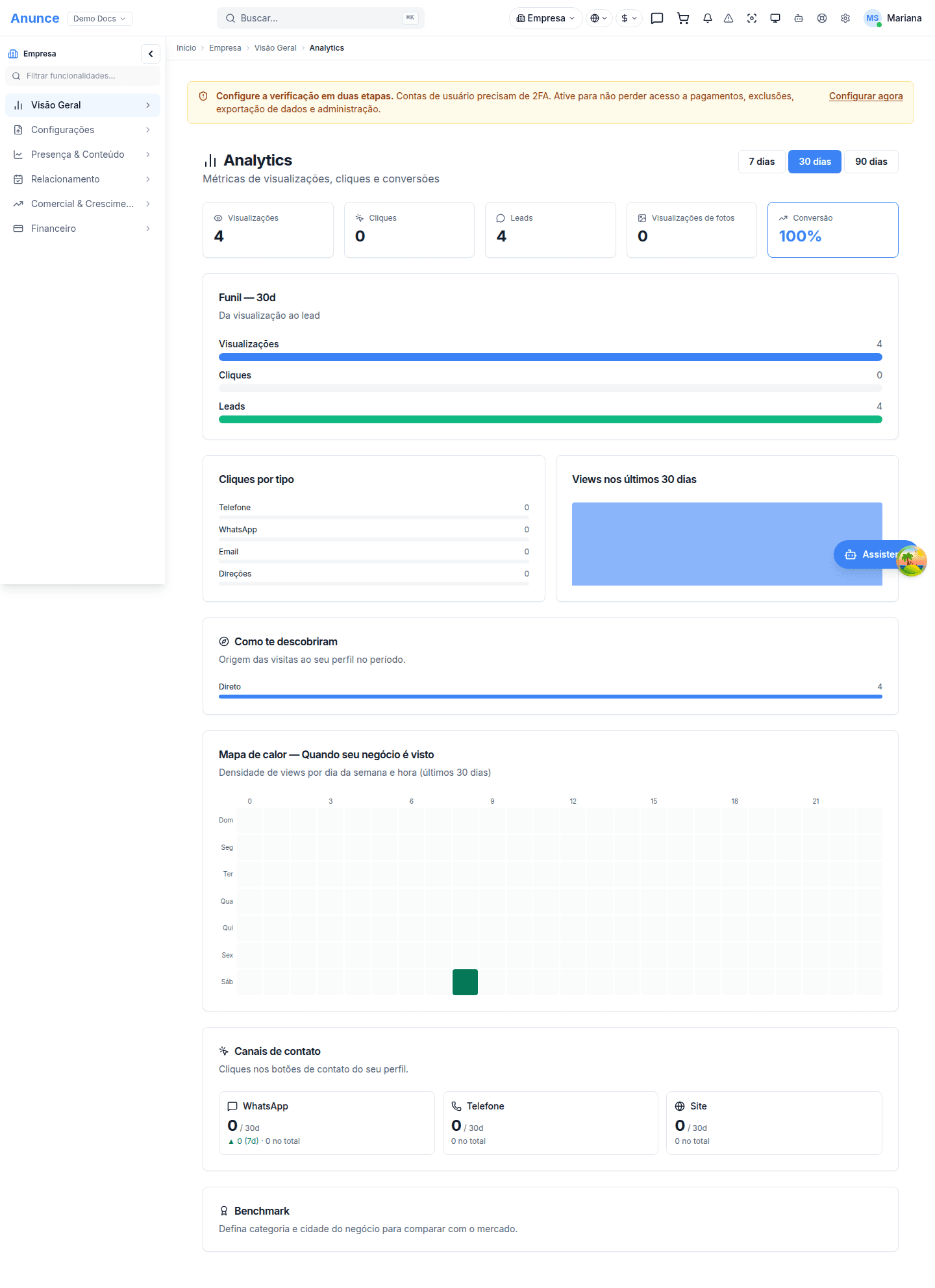Screen dimensions: 935x1288
Task: Click the Telefone contact channel card
Action: coord(551,1123)
